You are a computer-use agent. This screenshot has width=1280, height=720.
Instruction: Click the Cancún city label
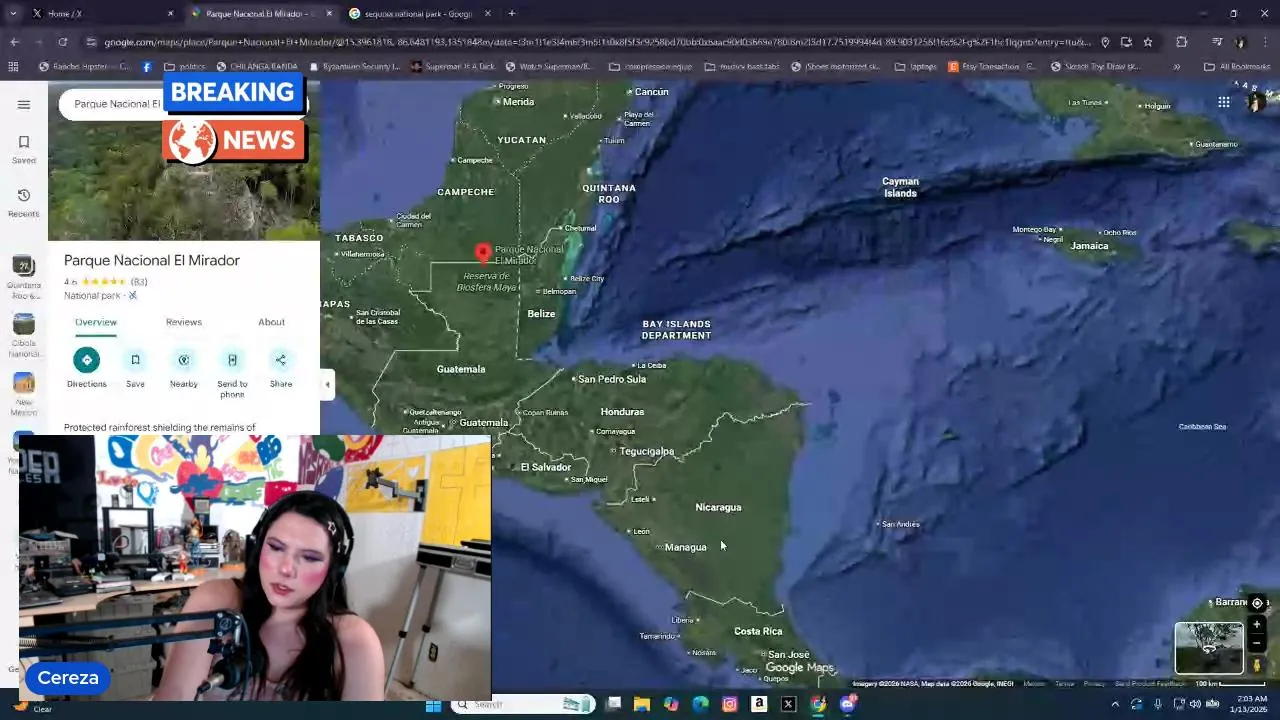tap(652, 92)
